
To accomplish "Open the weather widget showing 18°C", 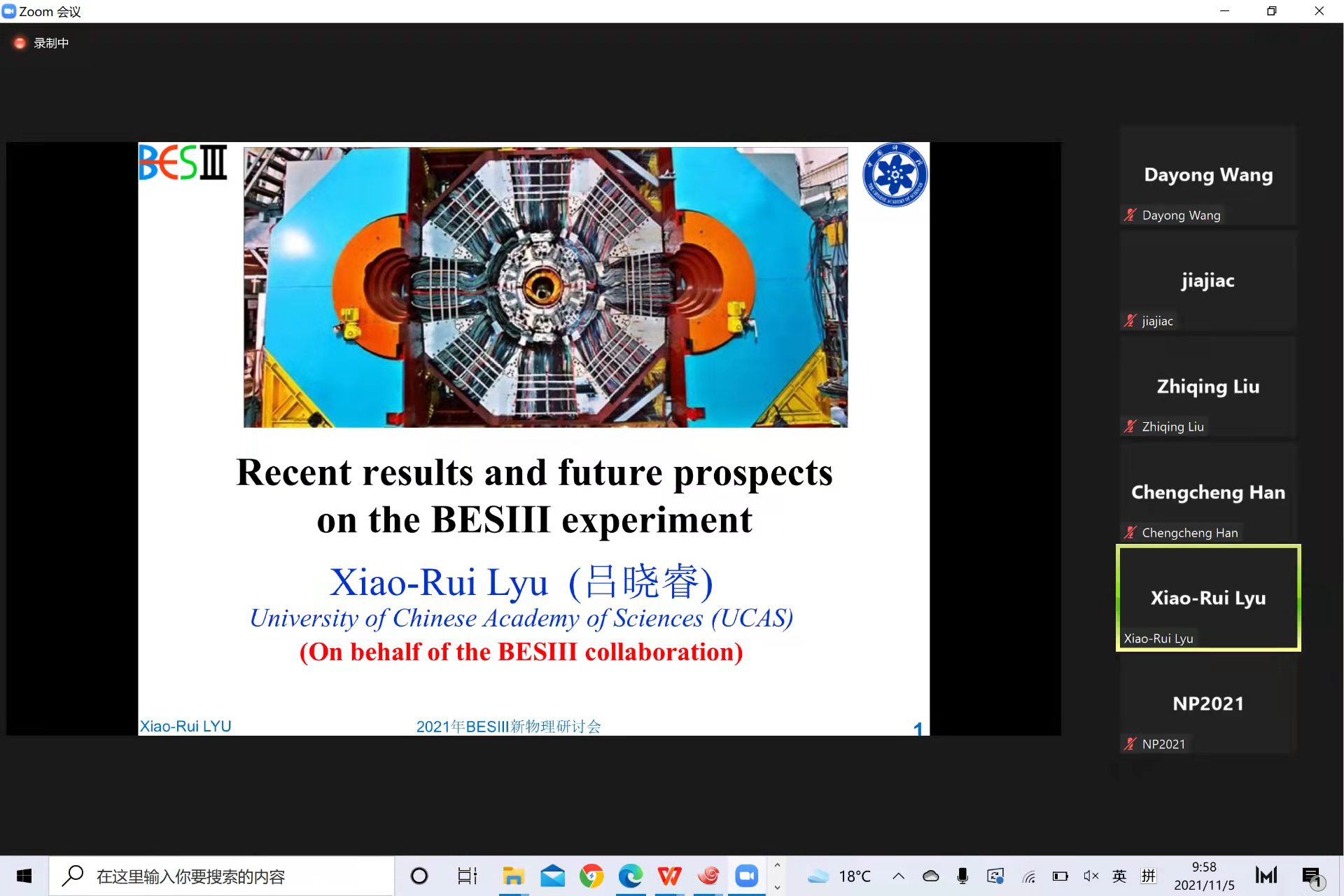I will click(839, 876).
